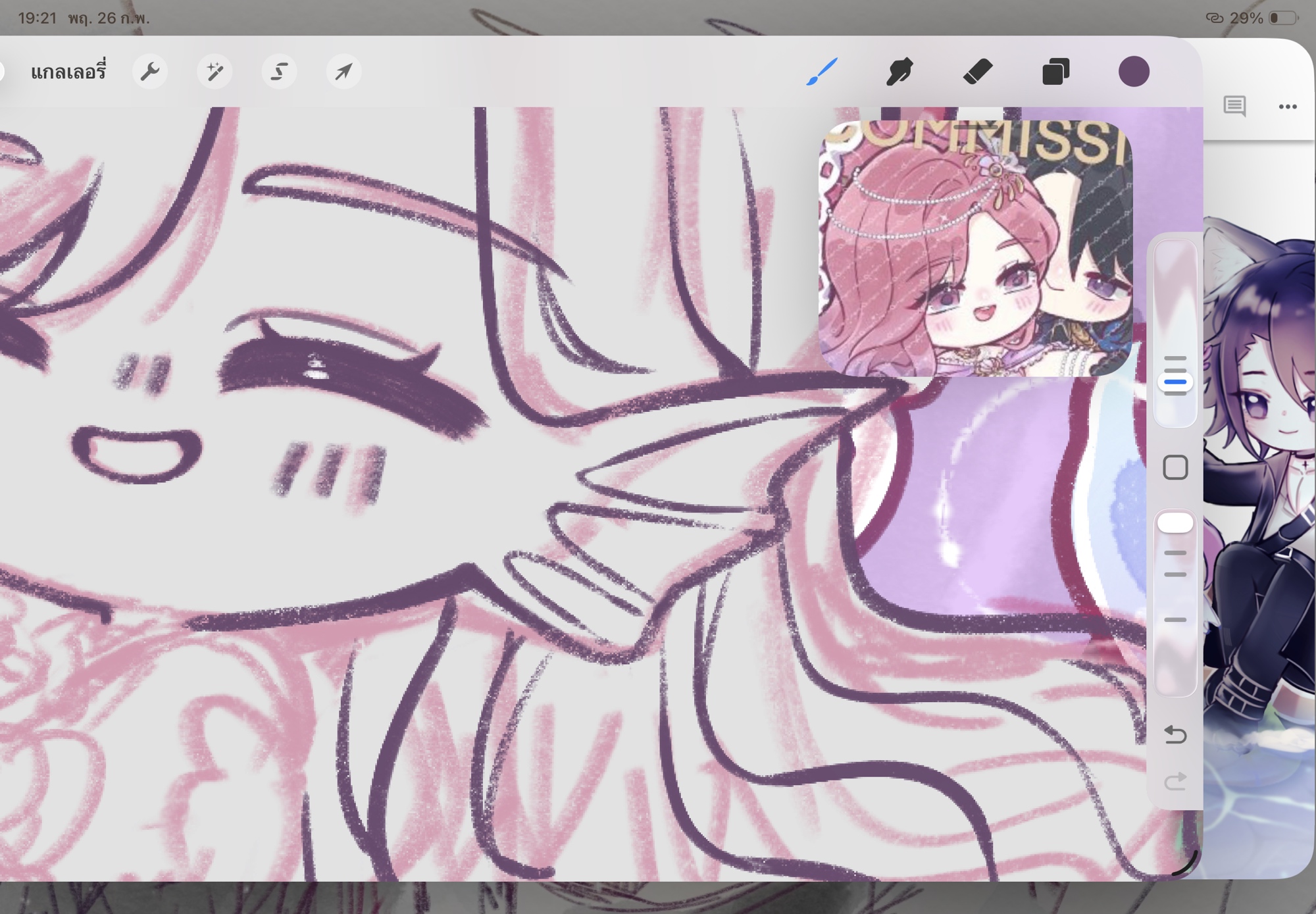The image size is (1316, 914).
Task: Select the Paint brush tool
Action: pos(822,71)
